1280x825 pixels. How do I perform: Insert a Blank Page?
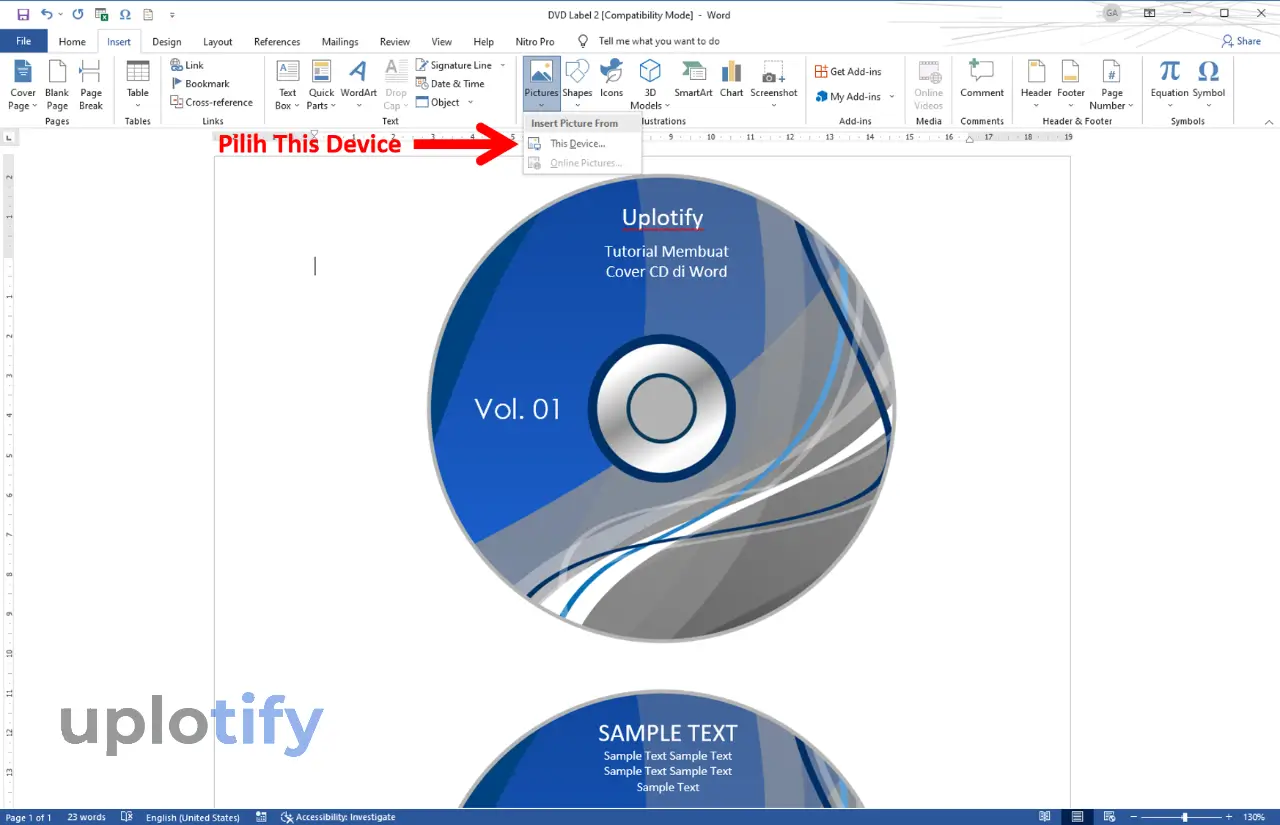[57, 85]
